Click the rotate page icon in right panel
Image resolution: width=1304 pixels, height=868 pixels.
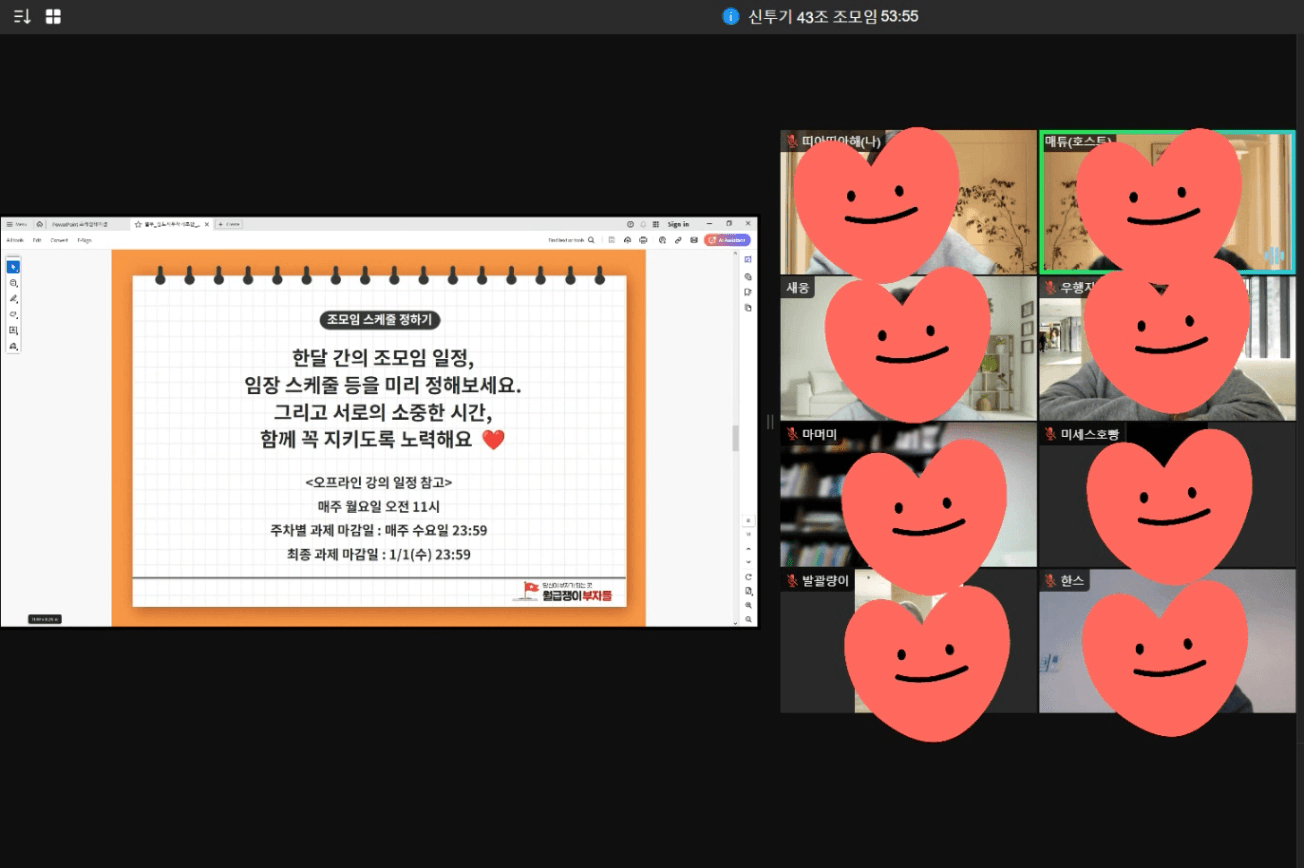point(748,577)
